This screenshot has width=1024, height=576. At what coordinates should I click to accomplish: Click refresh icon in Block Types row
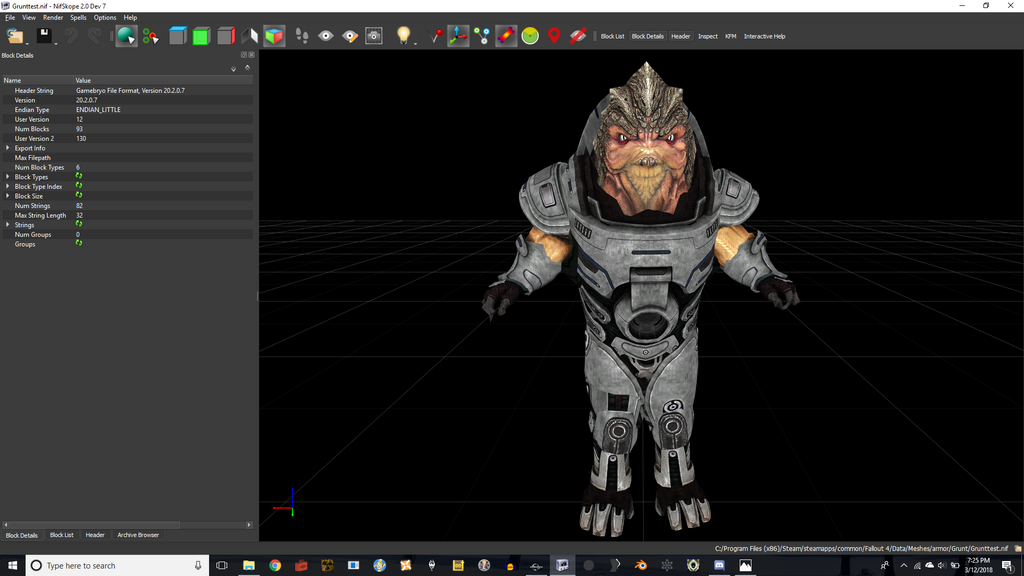(79, 176)
